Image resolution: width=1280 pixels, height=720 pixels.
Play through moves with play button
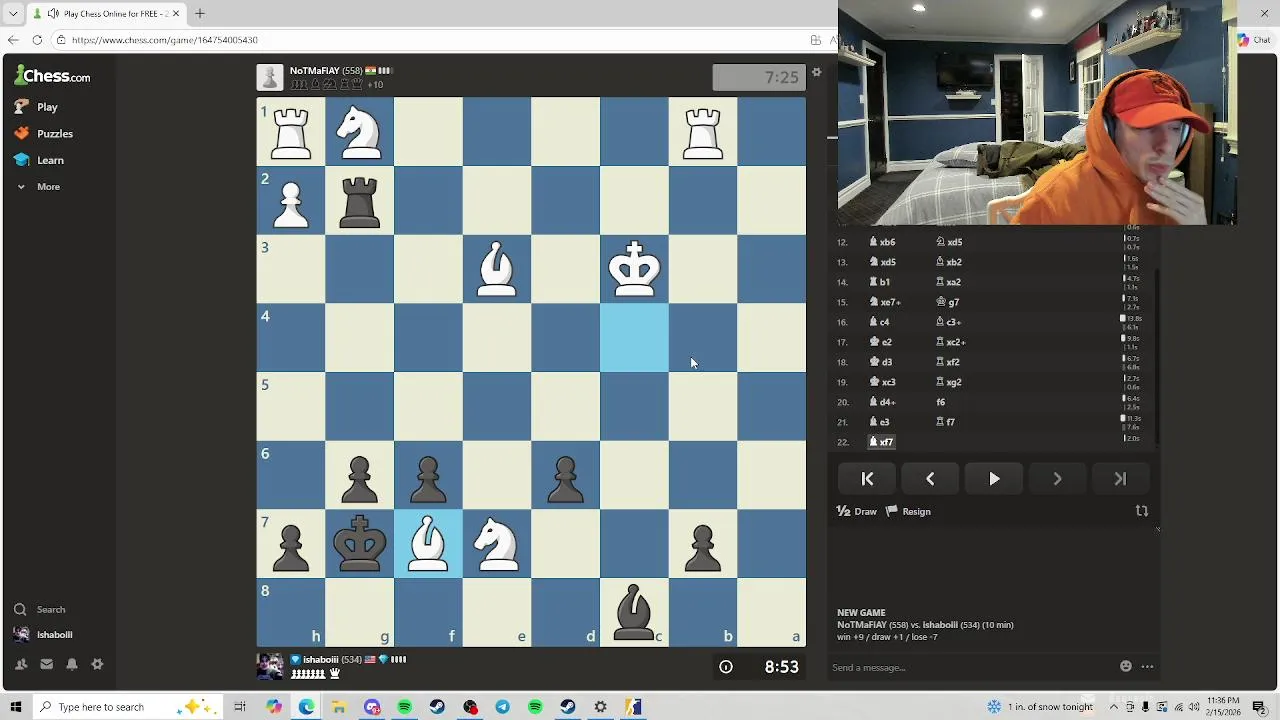[994, 479]
